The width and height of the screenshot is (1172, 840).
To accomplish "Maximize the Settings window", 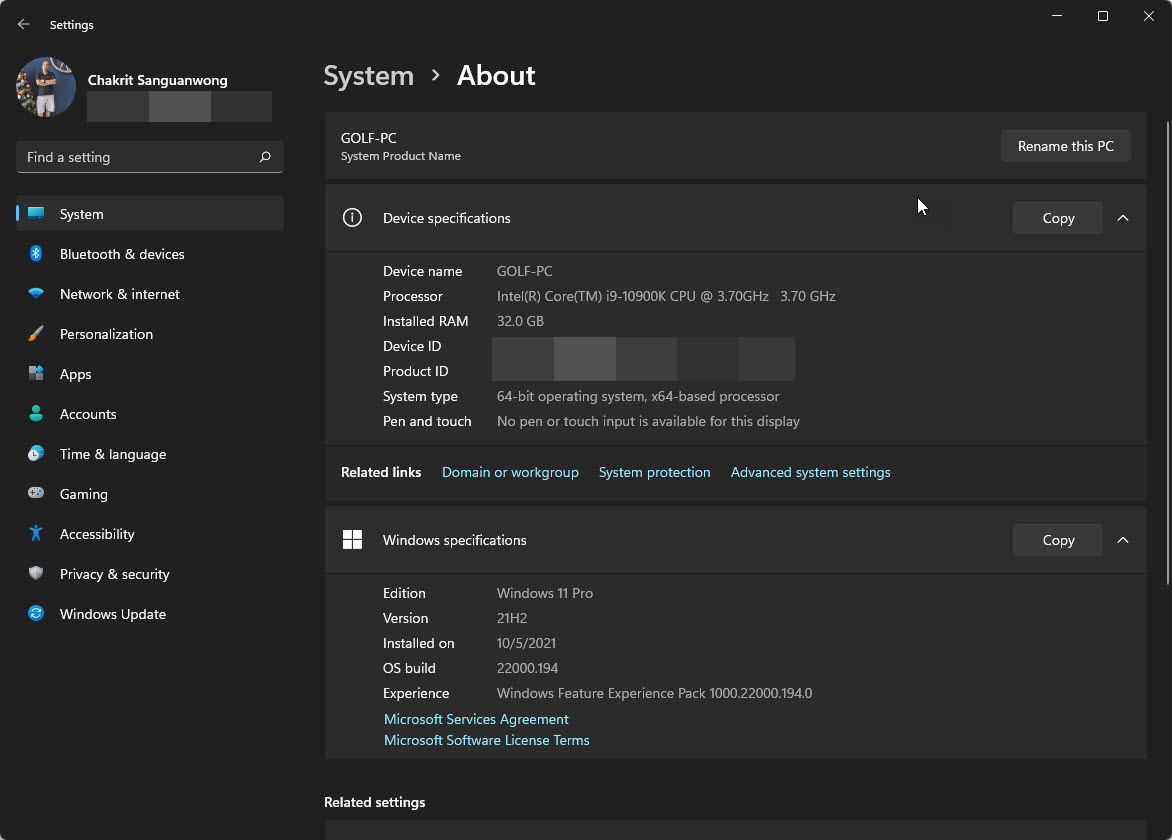I will click(1102, 16).
